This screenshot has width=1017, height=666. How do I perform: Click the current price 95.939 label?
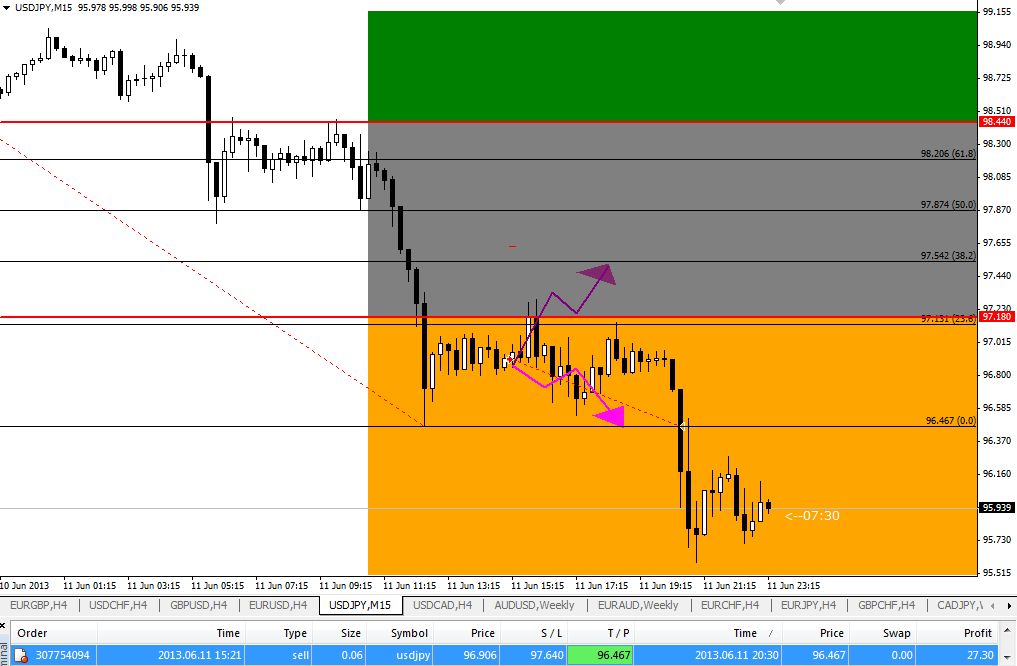pos(996,508)
